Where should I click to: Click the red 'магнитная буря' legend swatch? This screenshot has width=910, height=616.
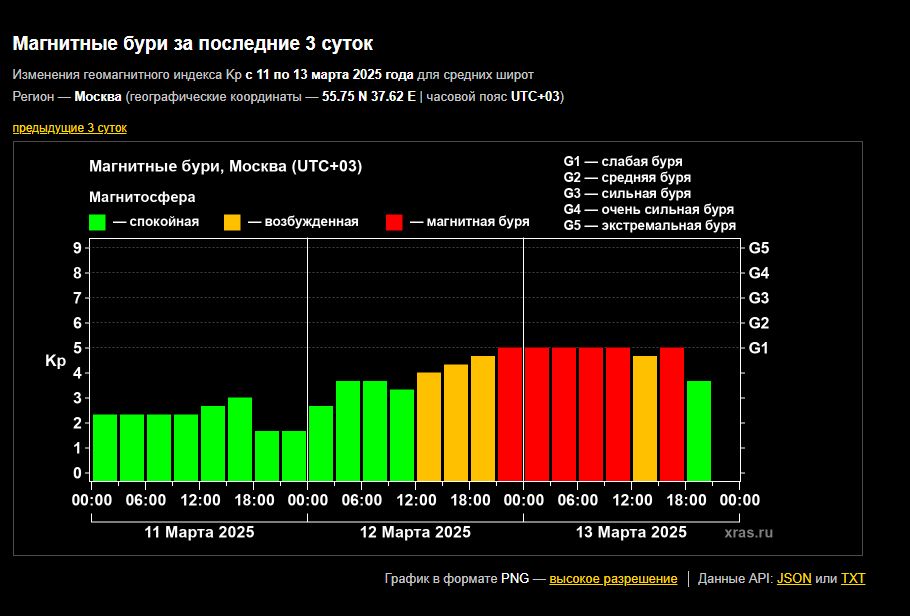pos(394,222)
